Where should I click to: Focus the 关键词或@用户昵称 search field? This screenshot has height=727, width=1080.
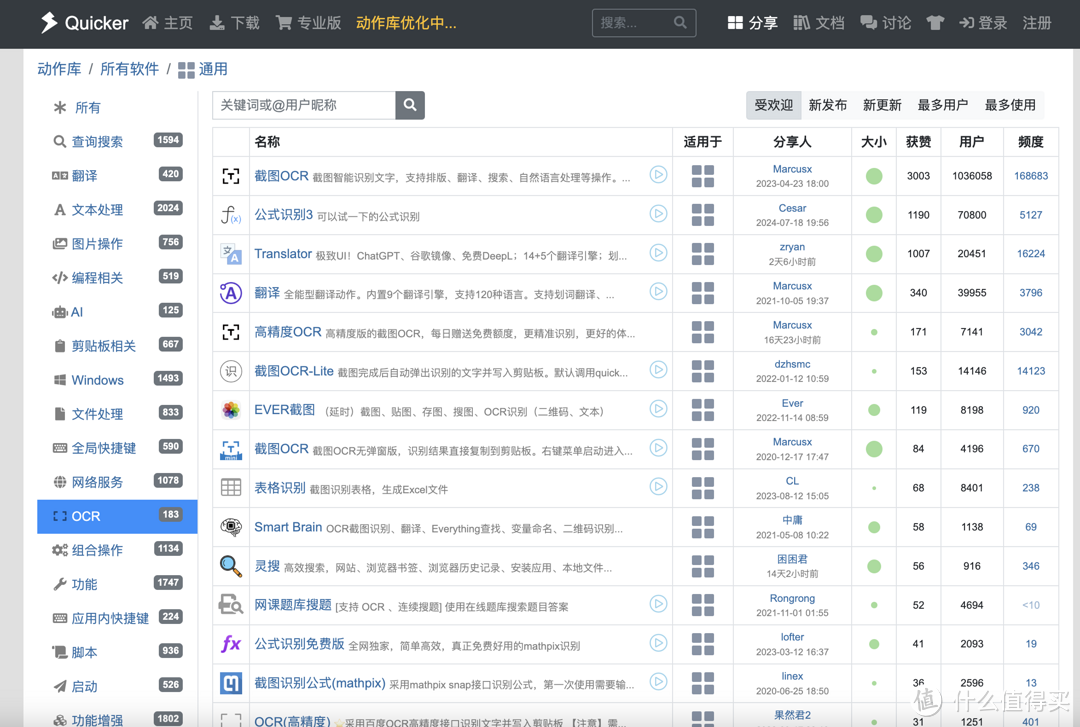point(304,105)
